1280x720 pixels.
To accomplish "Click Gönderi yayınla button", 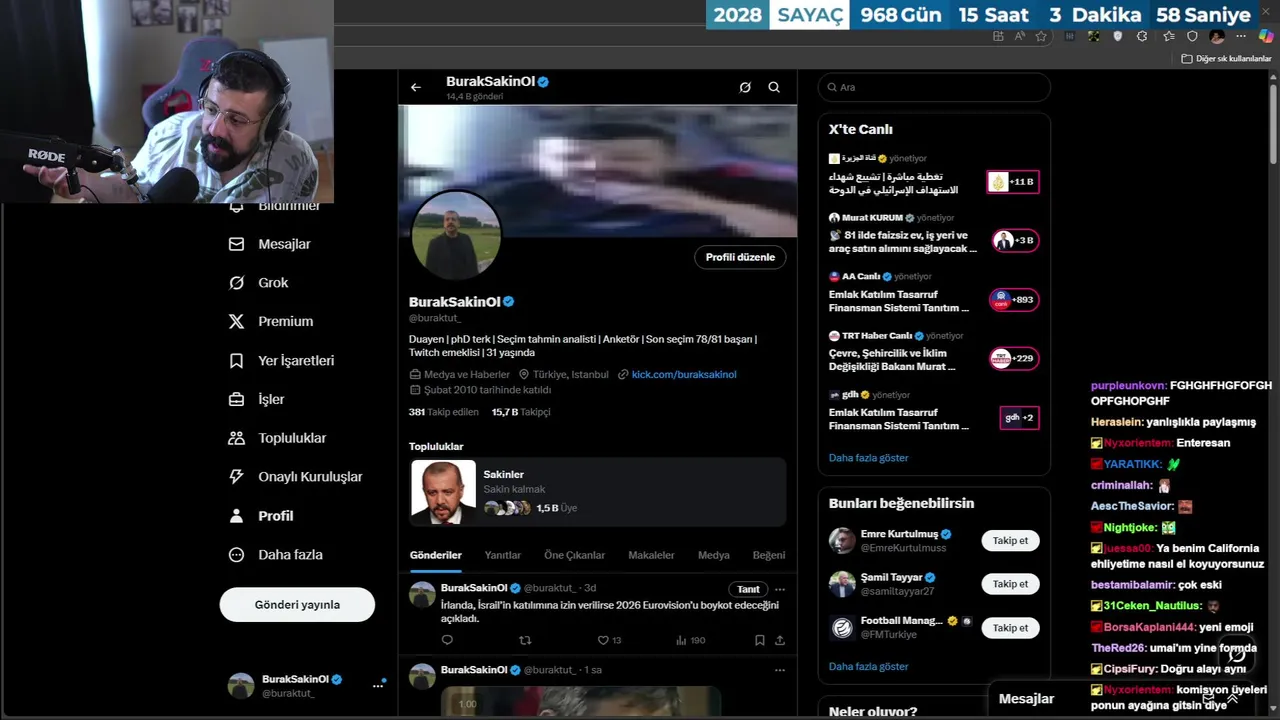I will (x=297, y=605).
